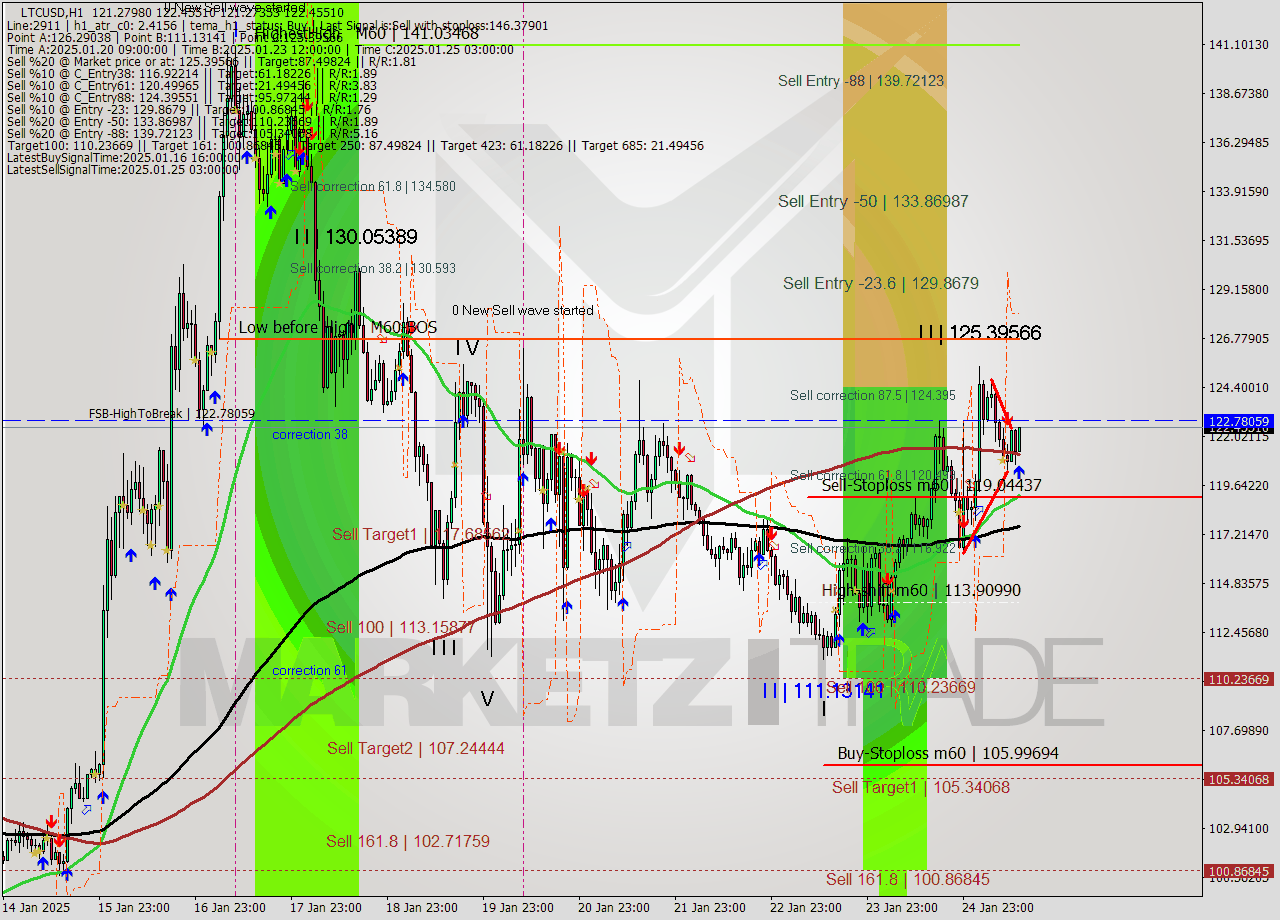Click the 'correction 61' blue label
This screenshot has width=1280, height=920.
pyautogui.click(x=310, y=670)
